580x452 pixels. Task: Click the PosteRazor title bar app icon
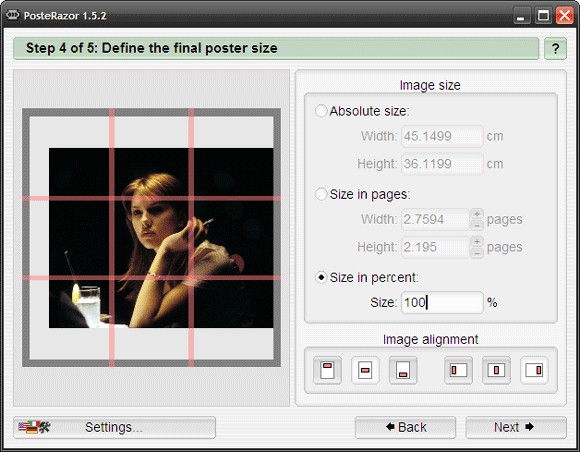pyautogui.click(x=13, y=15)
